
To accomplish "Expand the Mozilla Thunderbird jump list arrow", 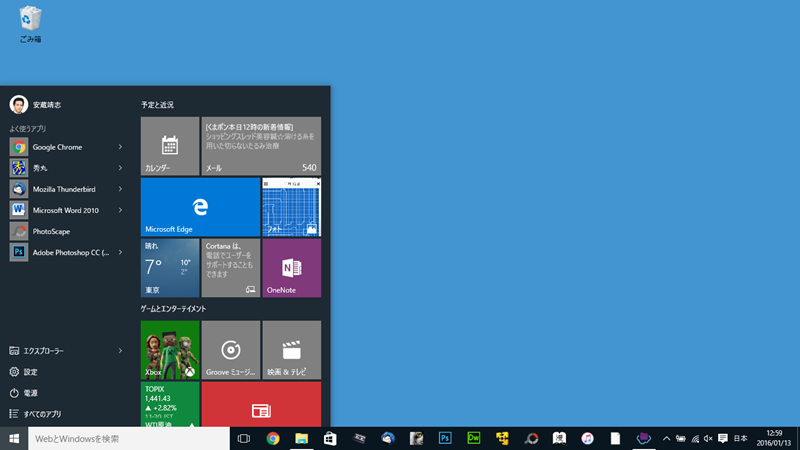I will 120,189.
